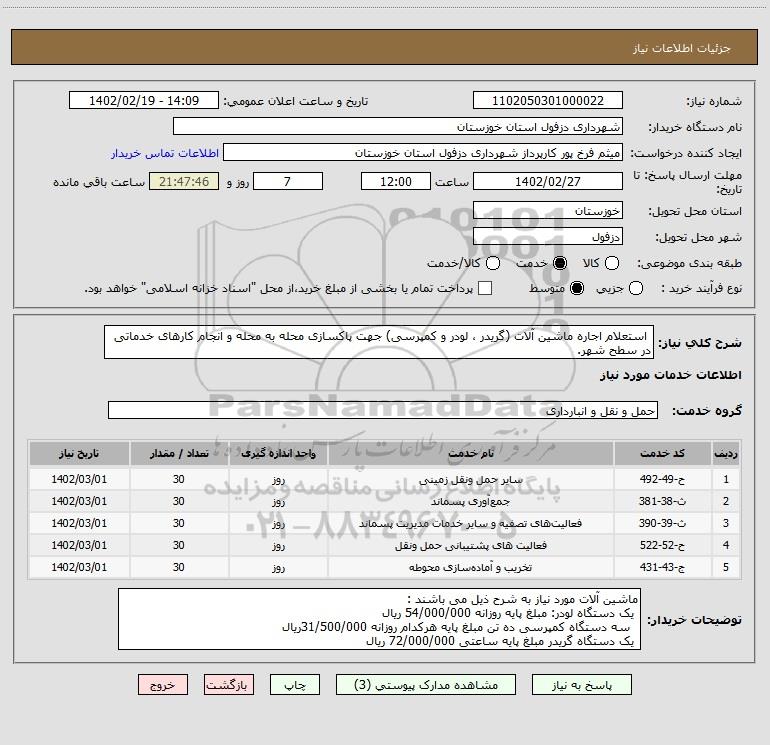The image size is (770, 745).
Task: Click the ردیف column header
Action: click(x=726, y=453)
